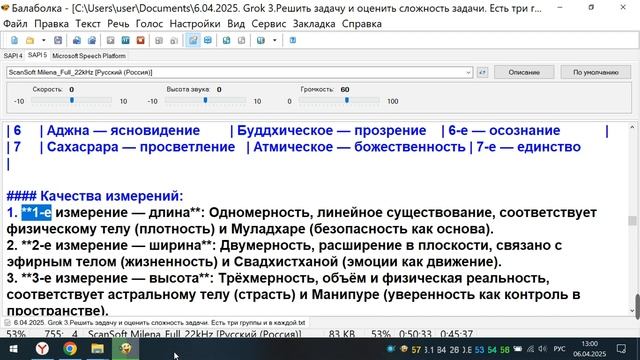Click the text area scroll down arrow
Viewport: 640px width, 360px height.
point(632,311)
